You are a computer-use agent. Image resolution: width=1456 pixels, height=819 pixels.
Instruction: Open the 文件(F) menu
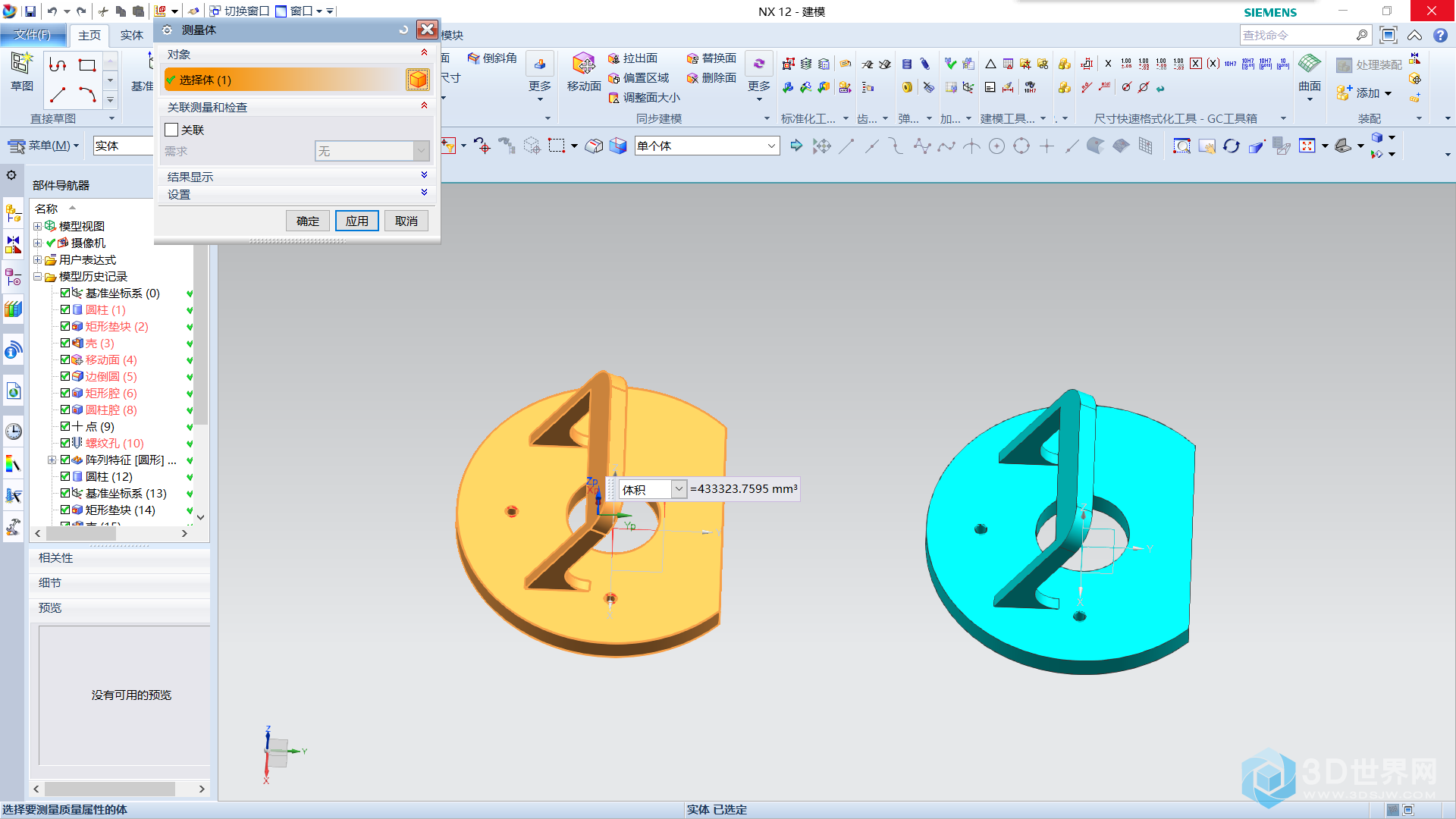[x=33, y=35]
